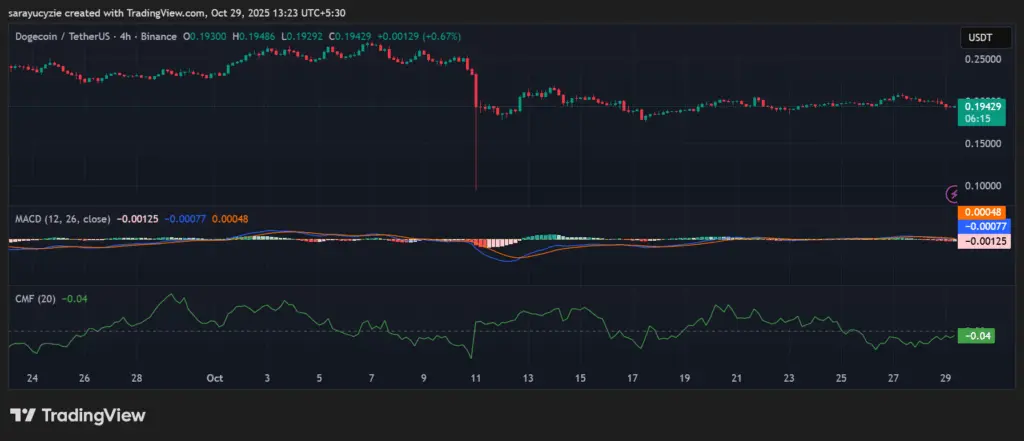Click the 0.10000 price axis label
This screenshot has width=1024, height=441.
pyautogui.click(x=982, y=186)
